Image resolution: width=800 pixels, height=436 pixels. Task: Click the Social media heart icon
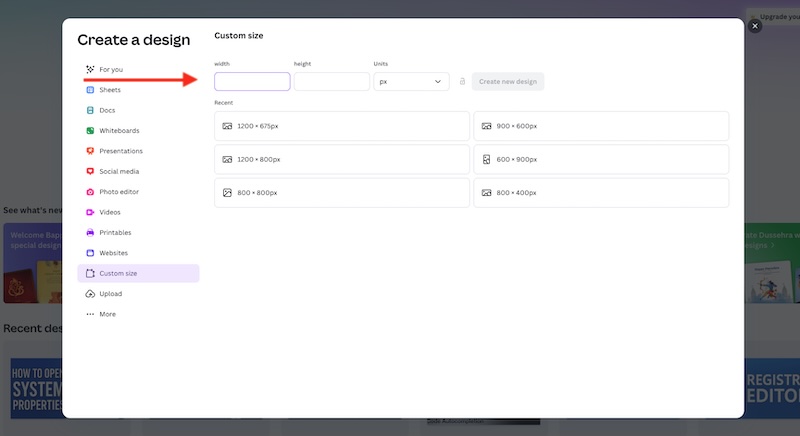click(x=90, y=171)
